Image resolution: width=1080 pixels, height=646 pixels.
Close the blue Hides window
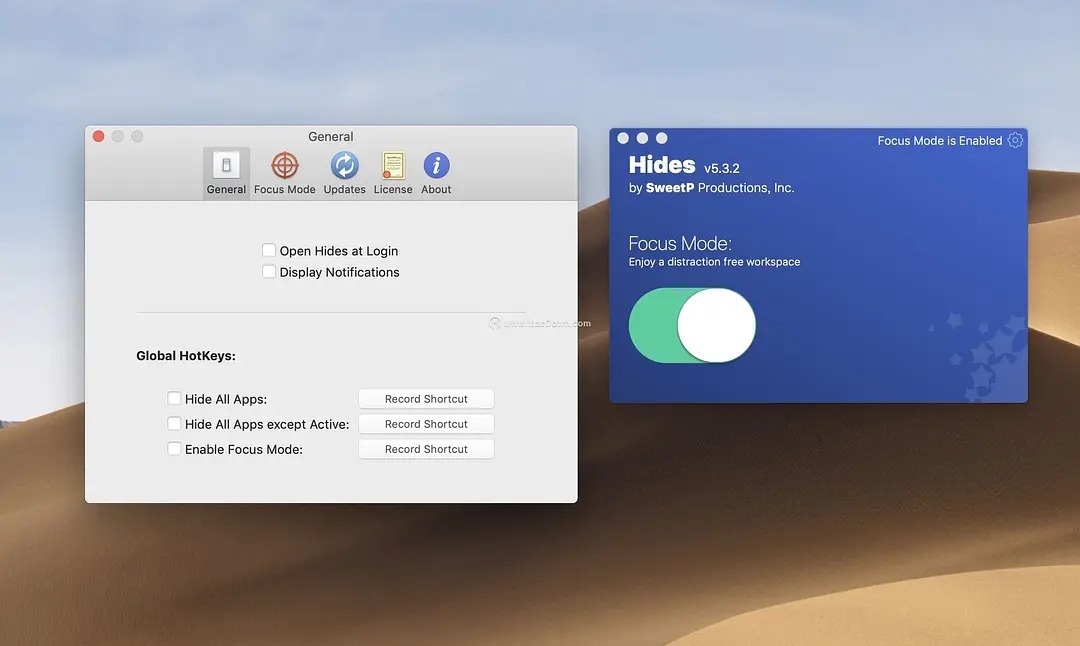[623, 138]
